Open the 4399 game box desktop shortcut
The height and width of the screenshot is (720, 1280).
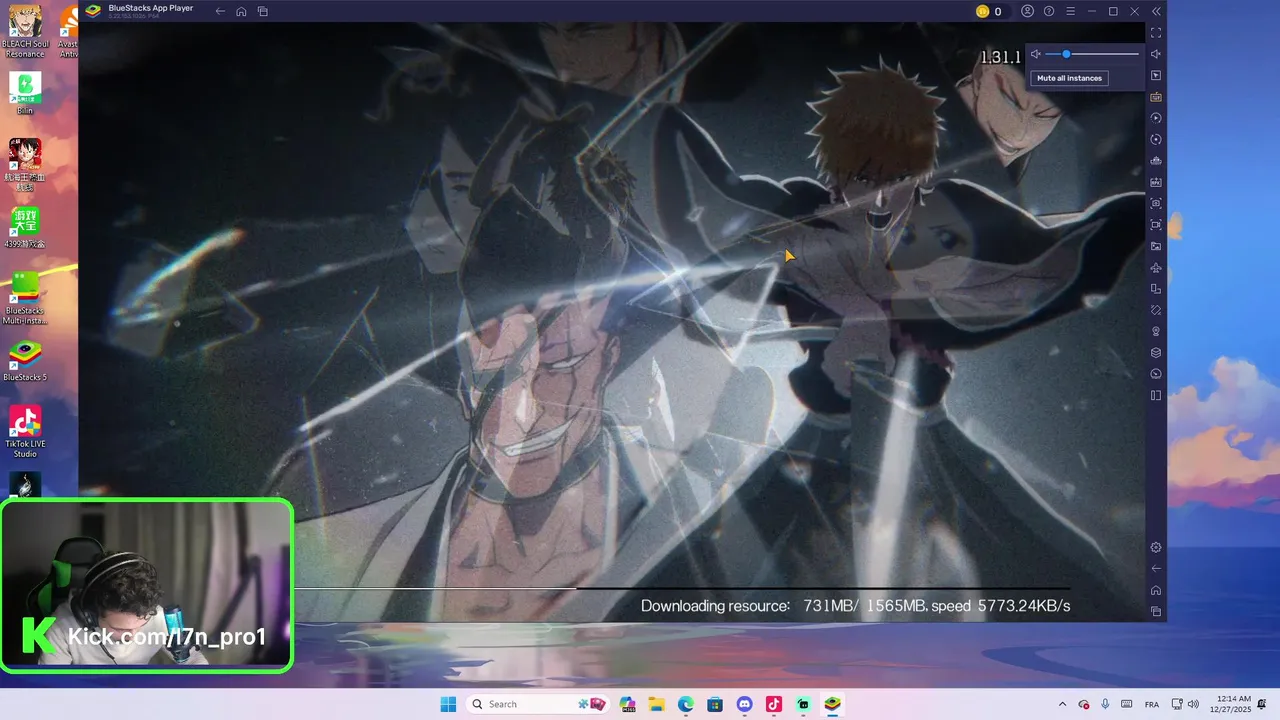pyautogui.click(x=25, y=227)
